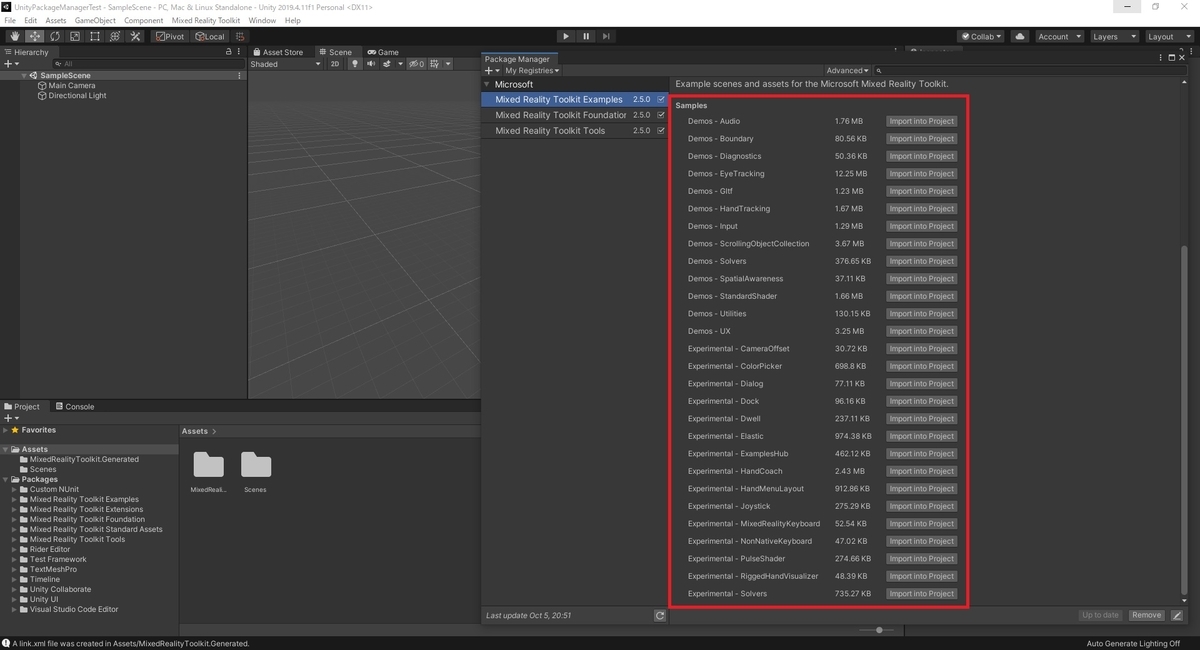Open Shaded draw mode dropdown

[286, 64]
